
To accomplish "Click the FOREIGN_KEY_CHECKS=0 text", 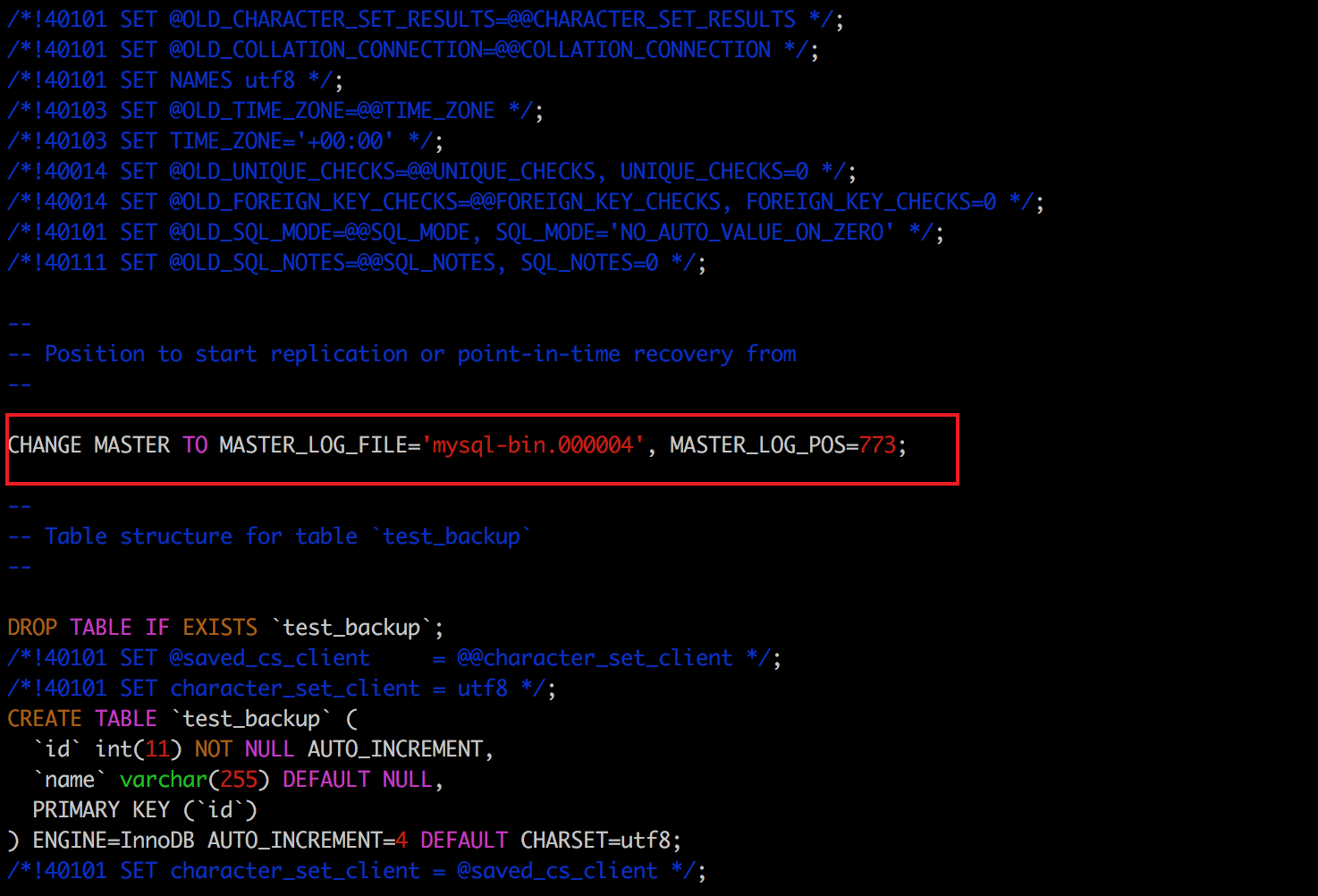I will click(871, 202).
